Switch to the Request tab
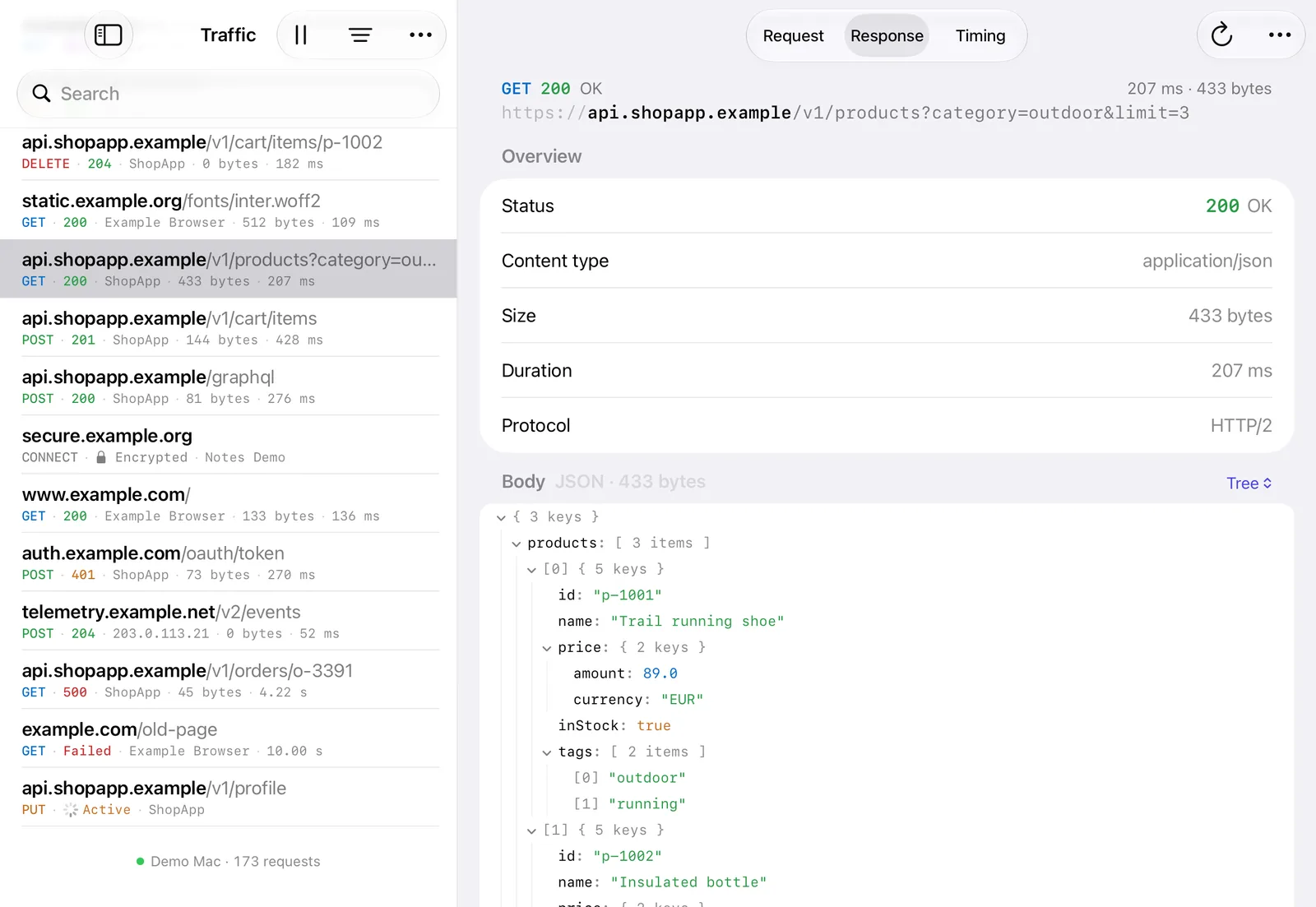1316x907 pixels. (793, 35)
